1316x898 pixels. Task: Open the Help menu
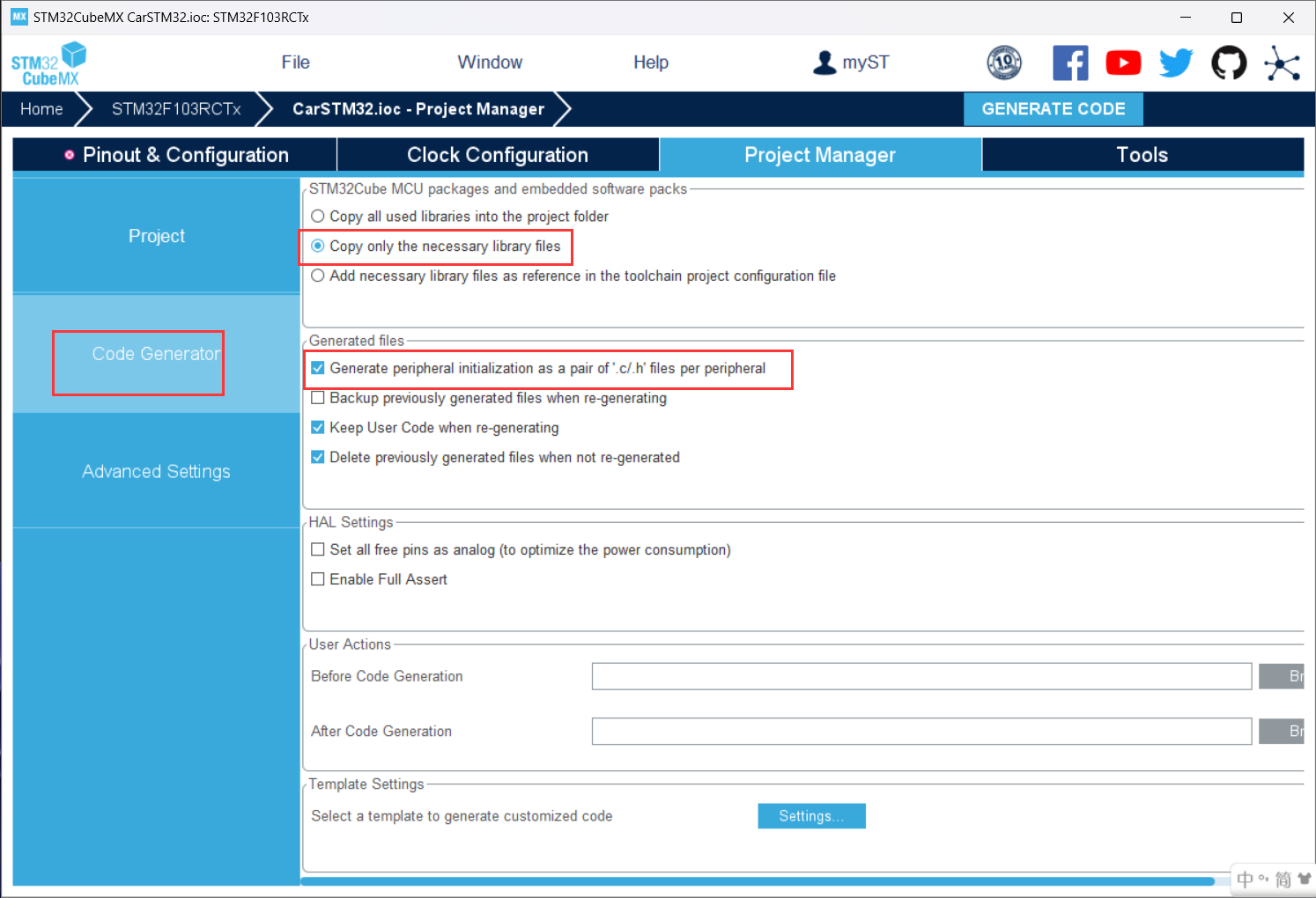(651, 63)
